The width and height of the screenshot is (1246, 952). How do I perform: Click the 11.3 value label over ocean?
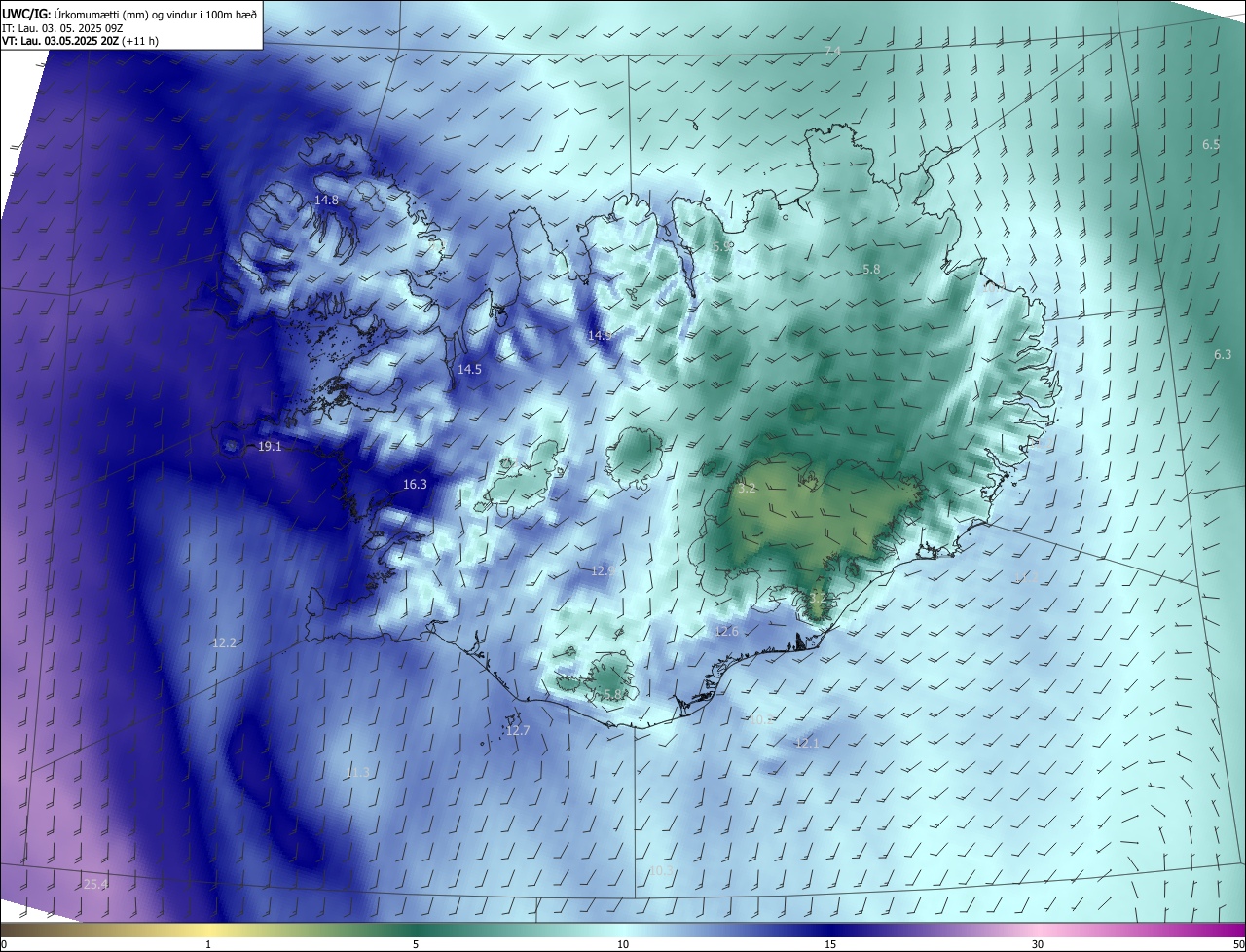coord(357,772)
